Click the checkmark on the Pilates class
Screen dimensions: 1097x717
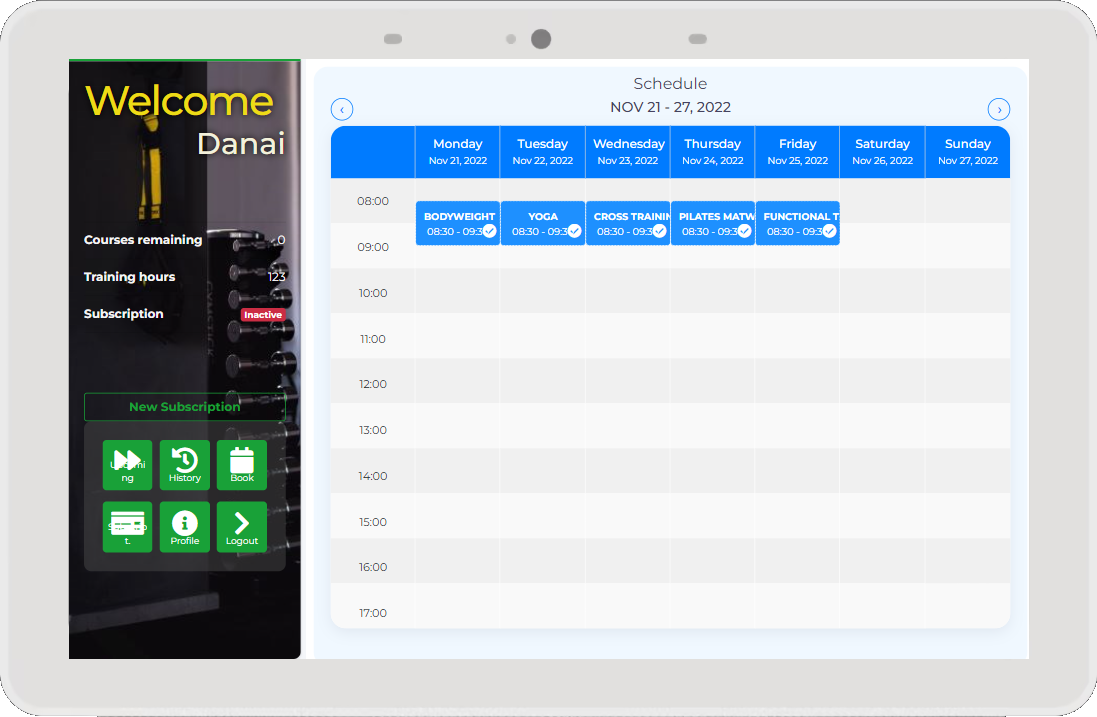point(744,231)
